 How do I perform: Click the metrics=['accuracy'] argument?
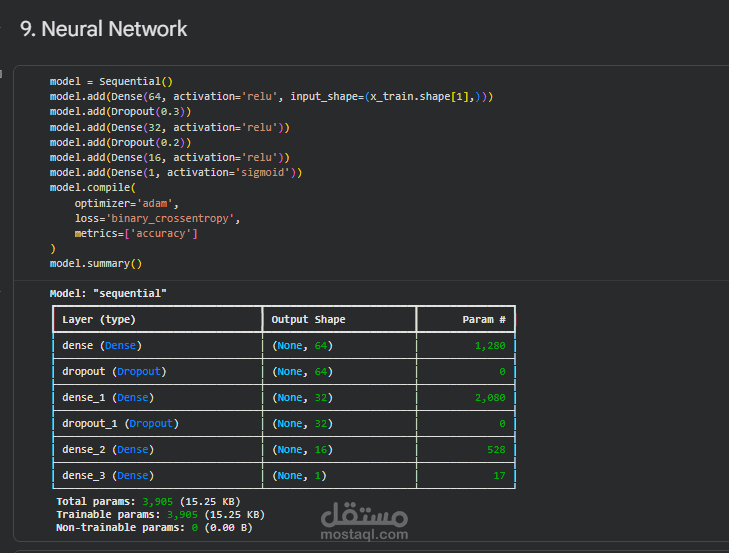coord(136,233)
